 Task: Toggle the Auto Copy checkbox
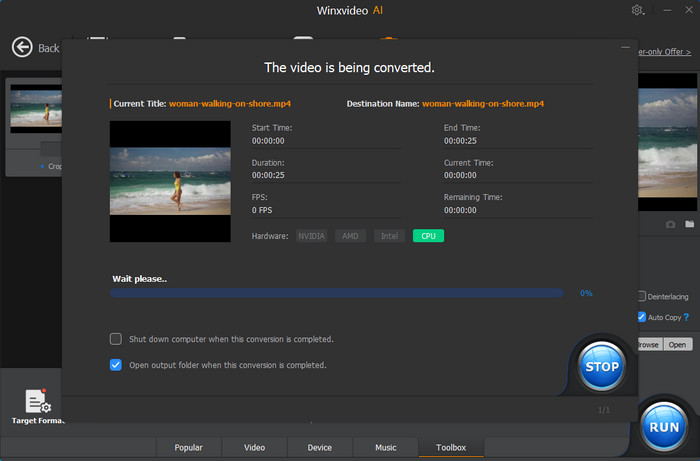(642, 317)
